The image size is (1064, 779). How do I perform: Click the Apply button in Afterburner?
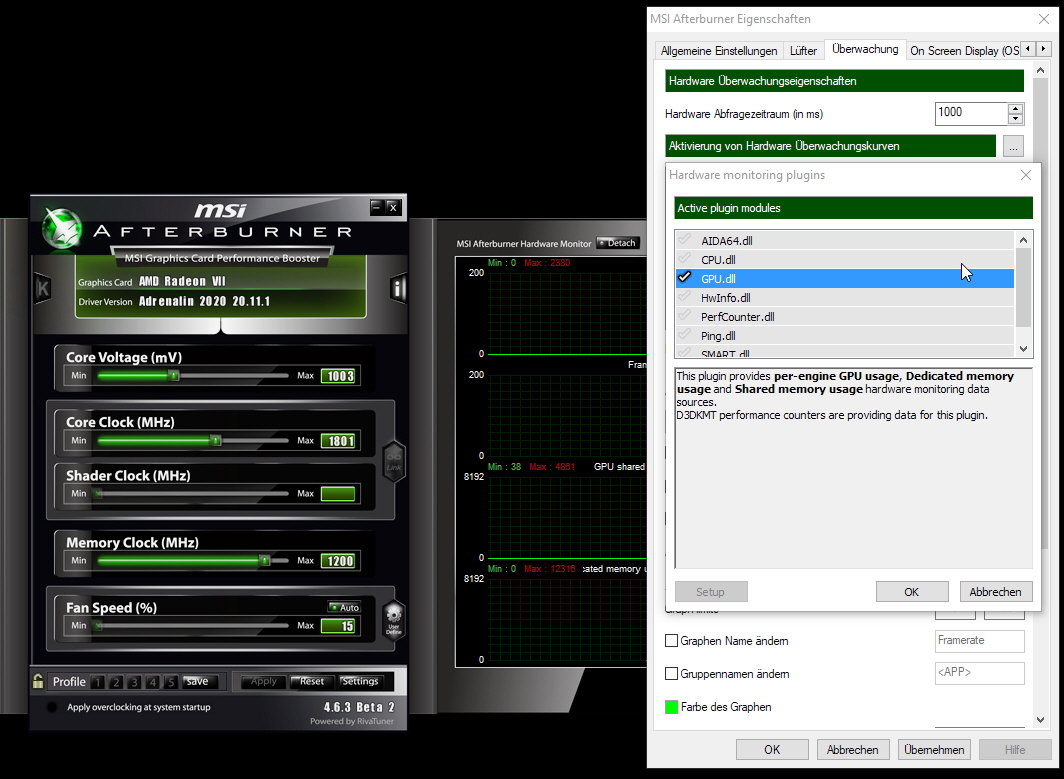(263, 681)
